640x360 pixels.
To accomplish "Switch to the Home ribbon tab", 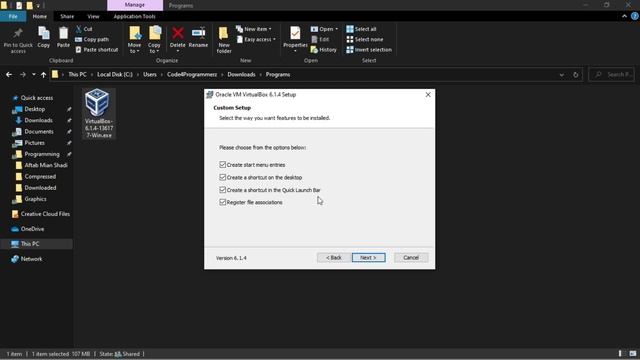I will pyautogui.click(x=40, y=16).
